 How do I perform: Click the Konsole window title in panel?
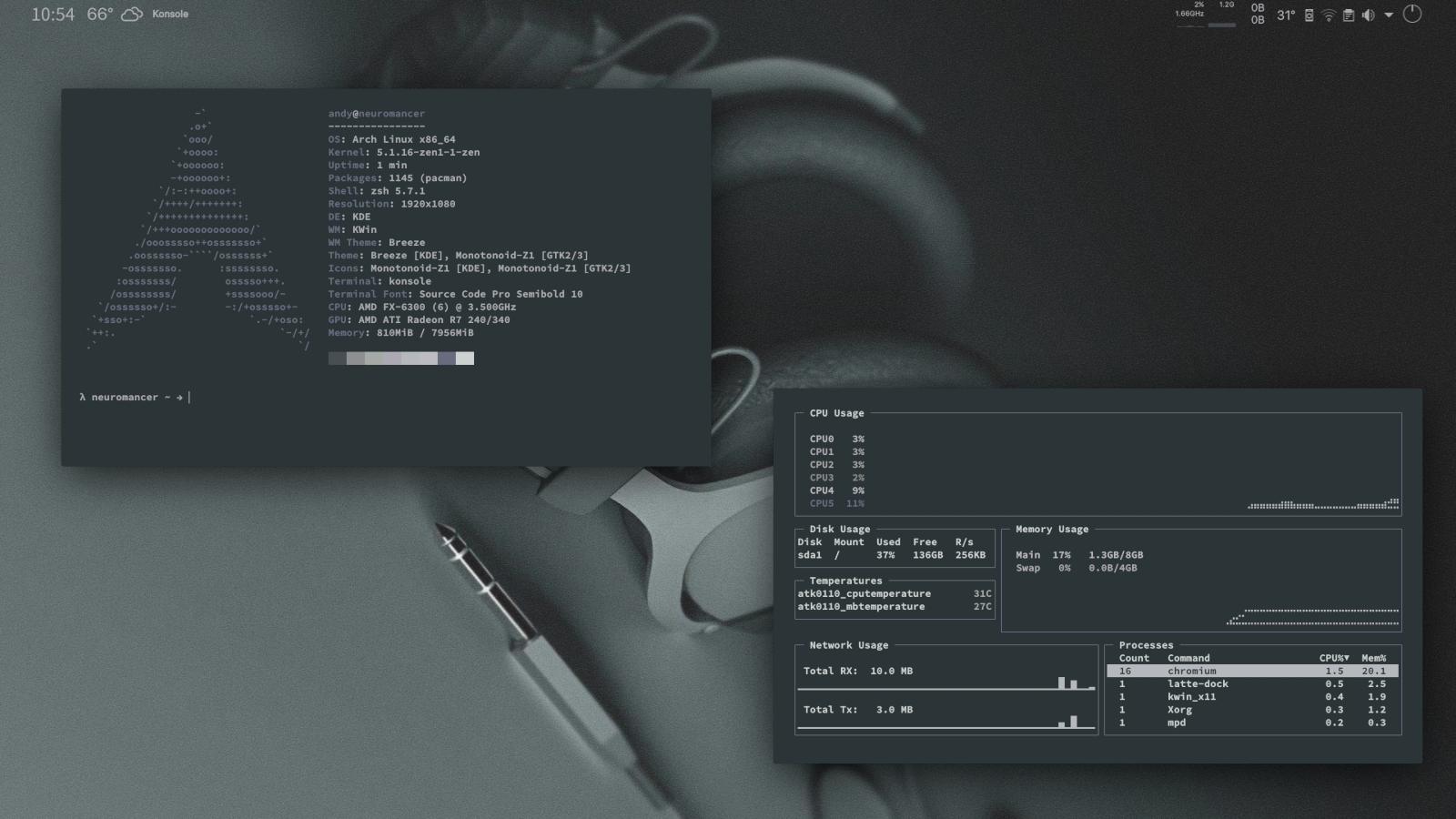(170, 15)
